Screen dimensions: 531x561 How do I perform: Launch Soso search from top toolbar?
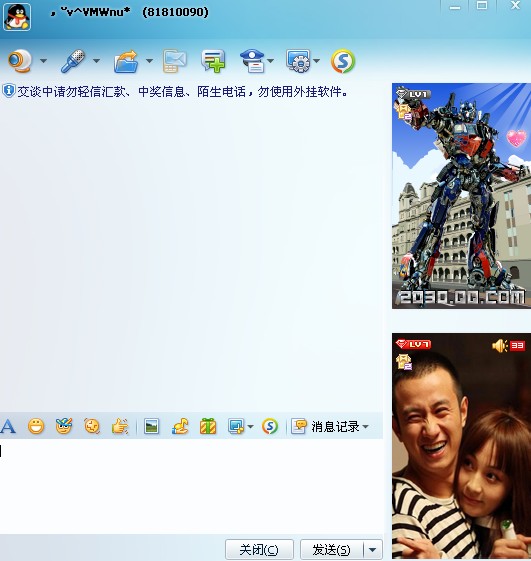pyautogui.click(x=343, y=61)
